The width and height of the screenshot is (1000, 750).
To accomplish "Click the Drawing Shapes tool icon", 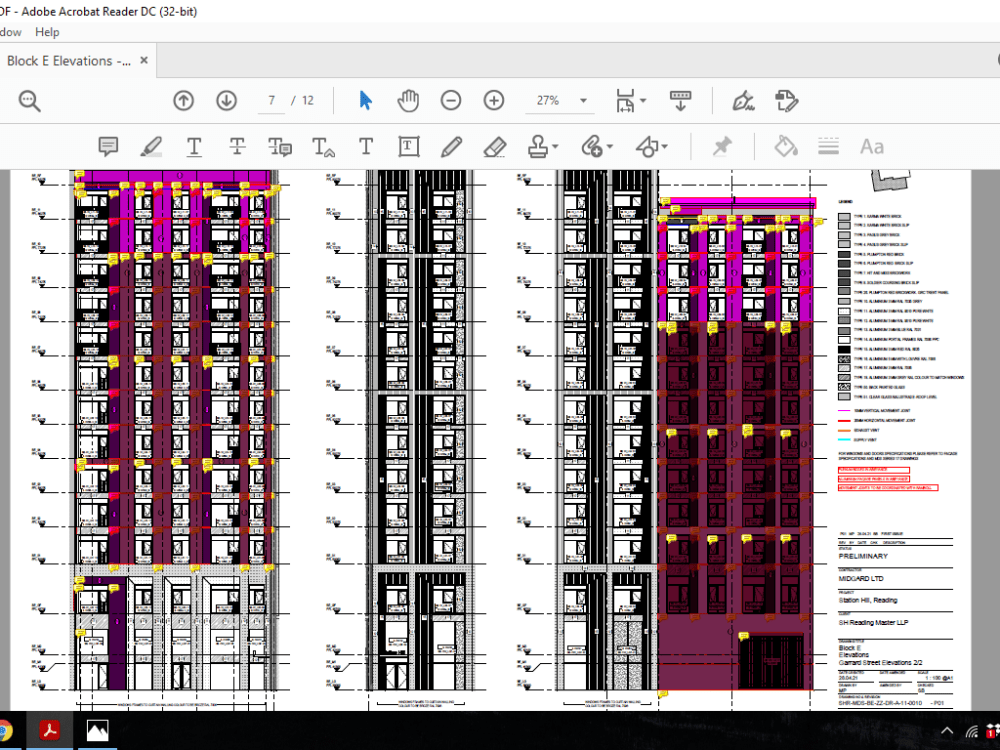I will [x=647, y=147].
